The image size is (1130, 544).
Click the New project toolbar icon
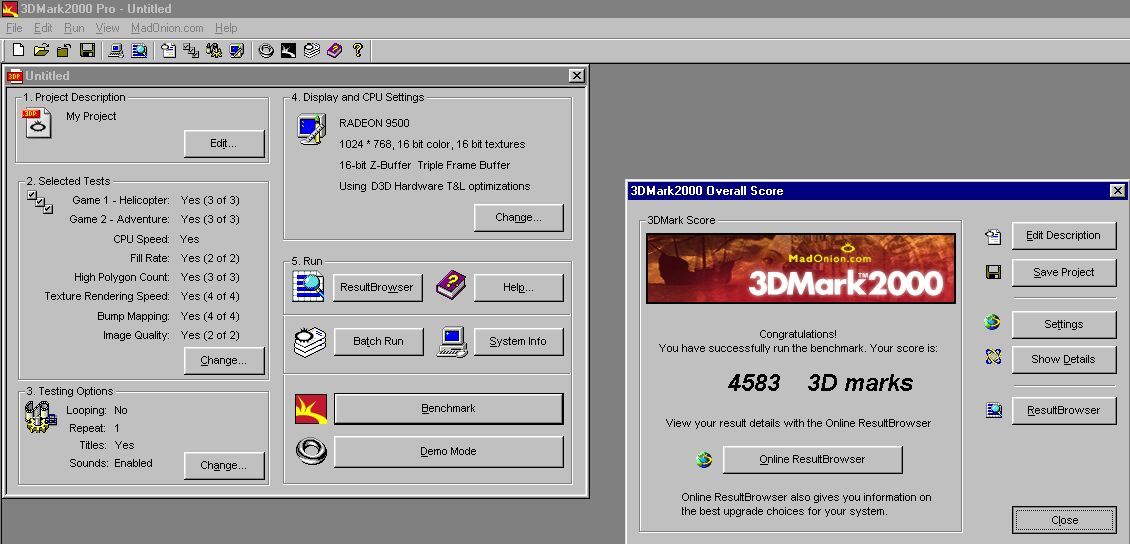[19, 50]
